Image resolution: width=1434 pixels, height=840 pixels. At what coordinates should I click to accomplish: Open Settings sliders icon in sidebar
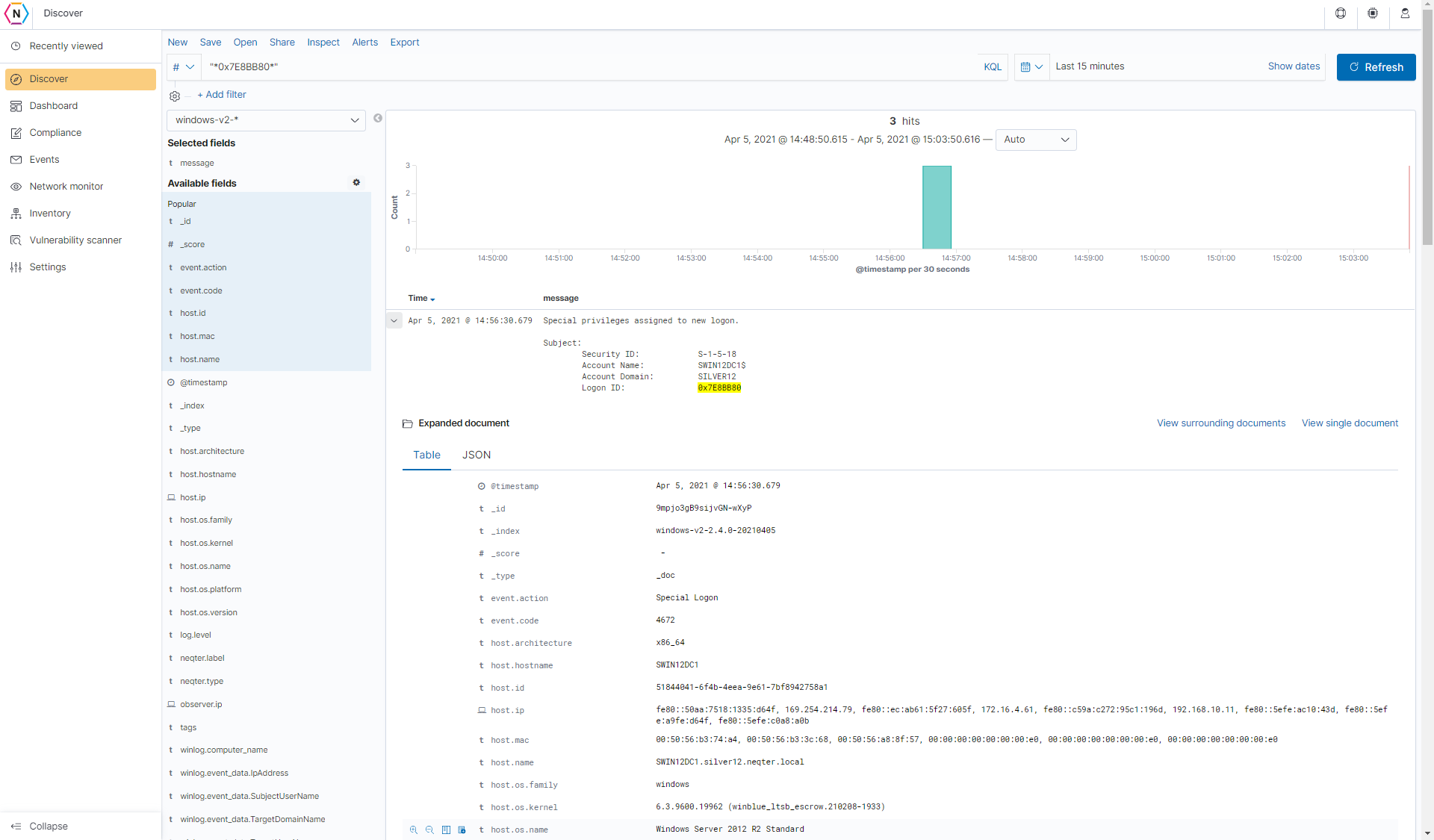[16, 267]
